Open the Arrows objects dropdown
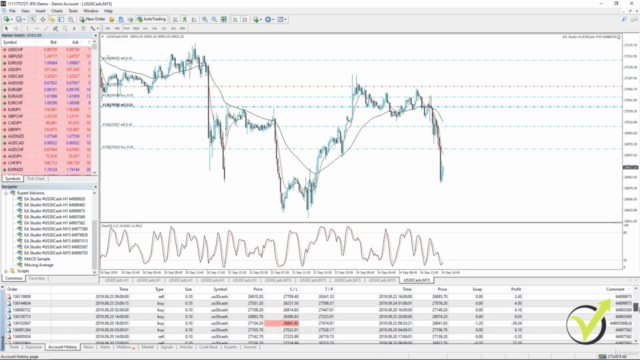The image size is (640, 360). (x=94, y=29)
